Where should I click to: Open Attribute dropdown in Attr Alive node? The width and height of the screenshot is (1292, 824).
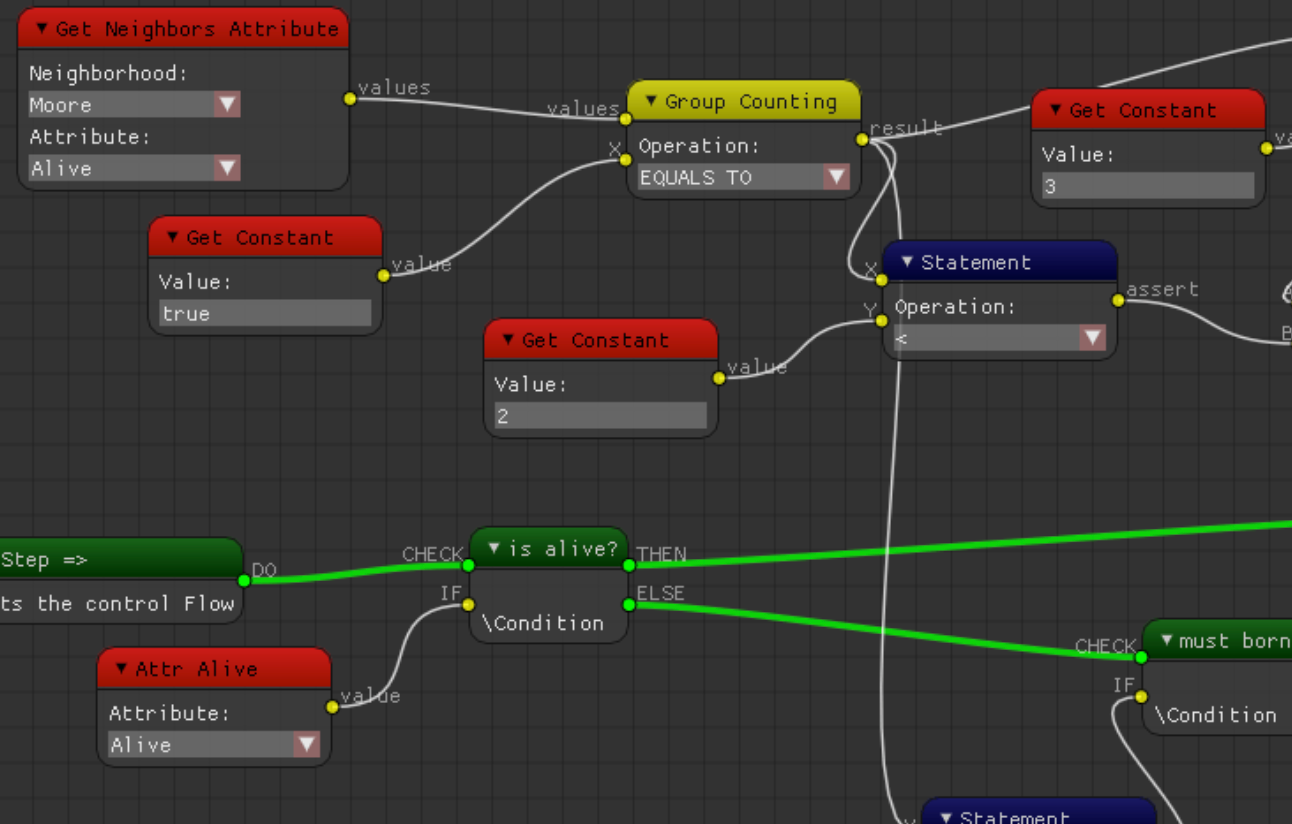coord(307,744)
